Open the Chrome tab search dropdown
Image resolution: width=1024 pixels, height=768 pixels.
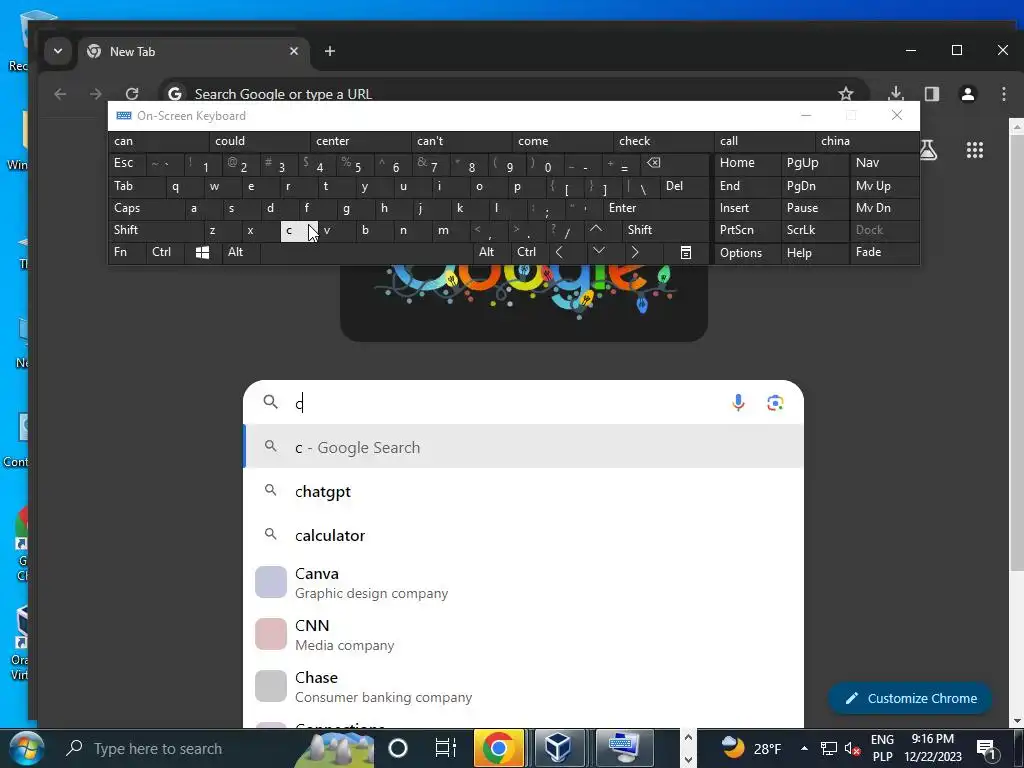[57, 51]
